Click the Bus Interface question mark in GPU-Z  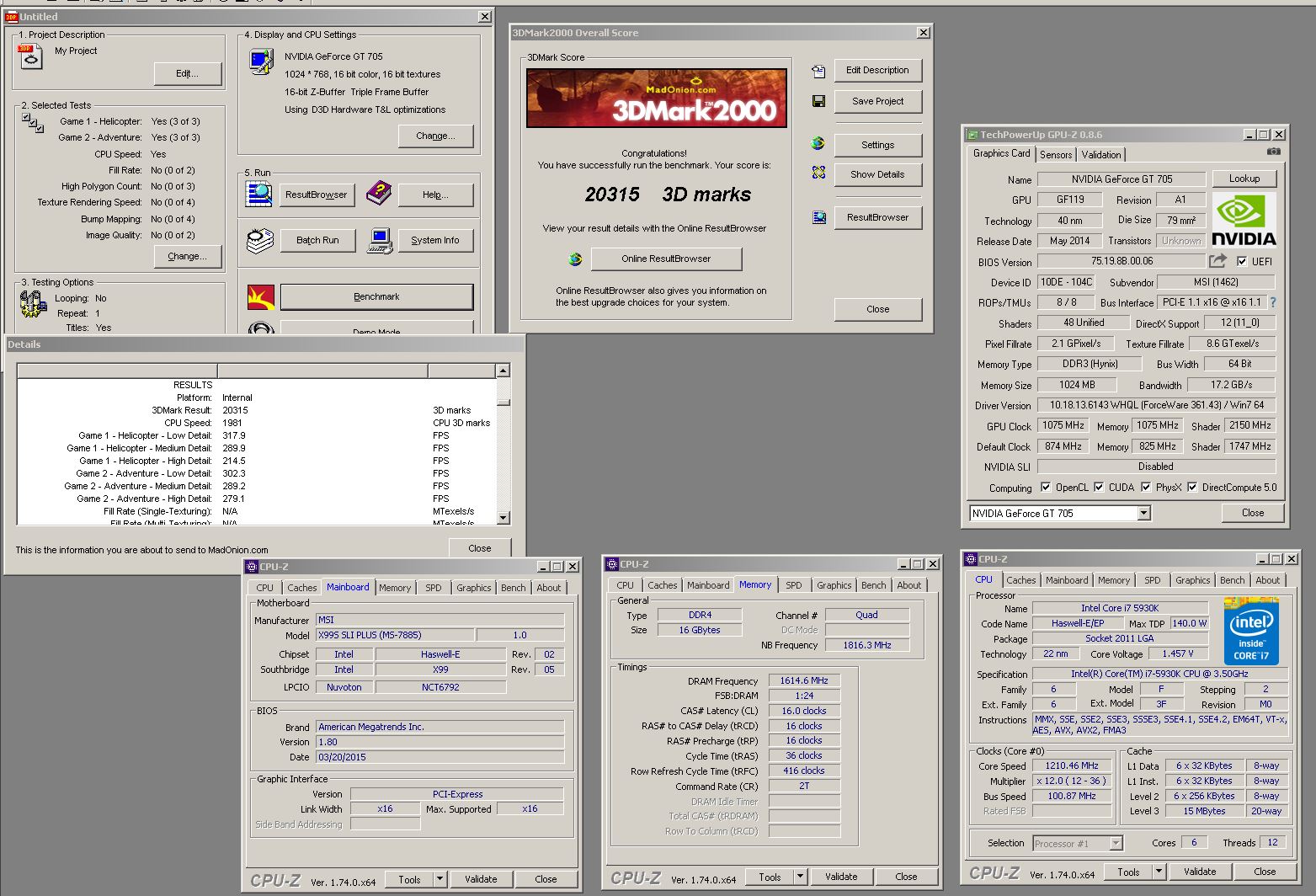click(x=1272, y=301)
